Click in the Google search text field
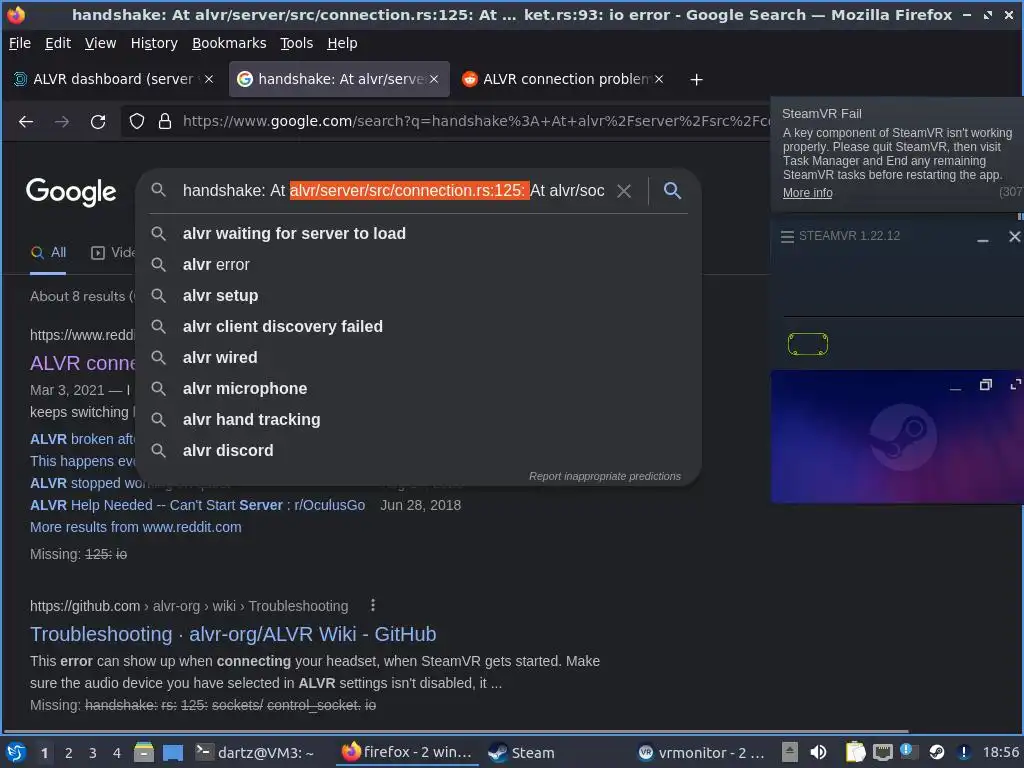This screenshot has height=768, width=1024. click(x=392, y=191)
